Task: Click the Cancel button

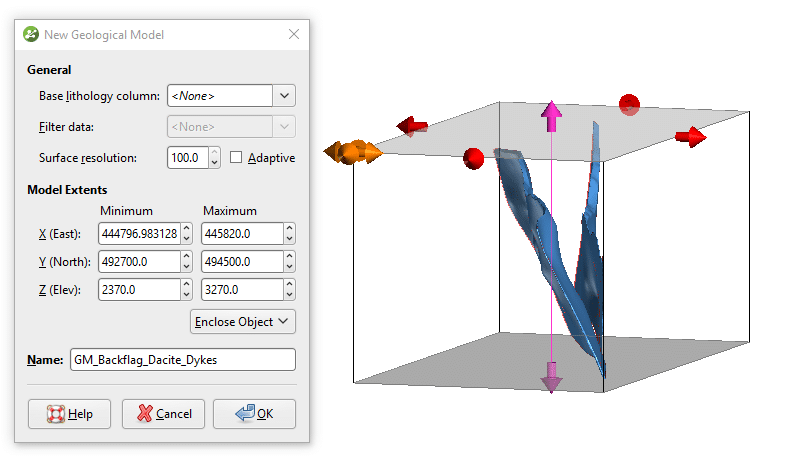Action: 163,414
